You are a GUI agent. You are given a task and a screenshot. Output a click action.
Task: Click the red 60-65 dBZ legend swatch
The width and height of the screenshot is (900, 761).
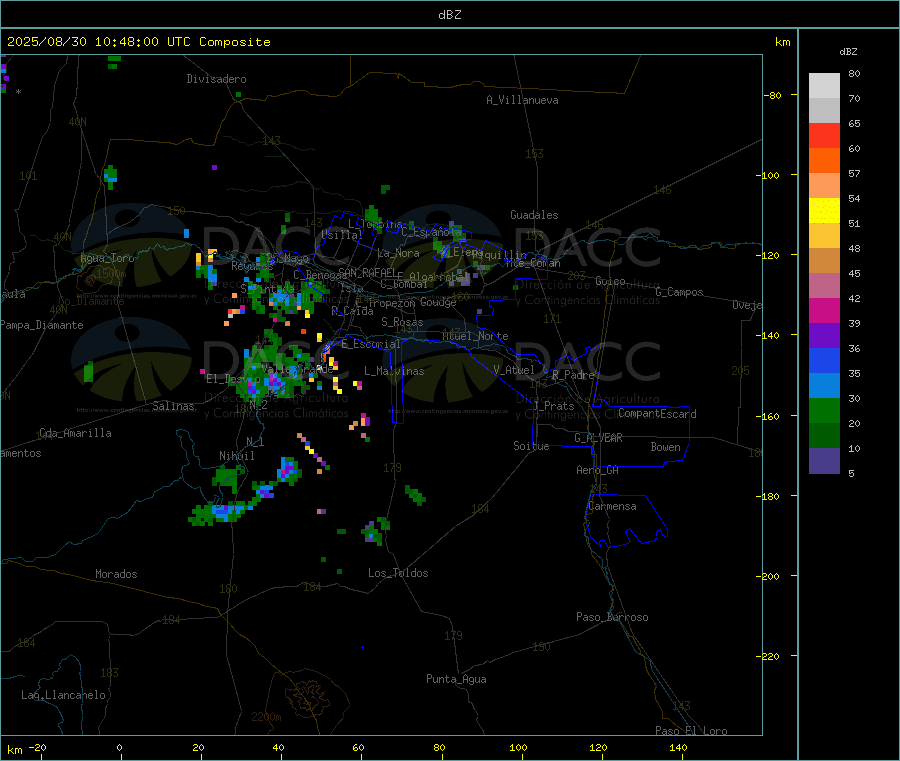click(824, 135)
